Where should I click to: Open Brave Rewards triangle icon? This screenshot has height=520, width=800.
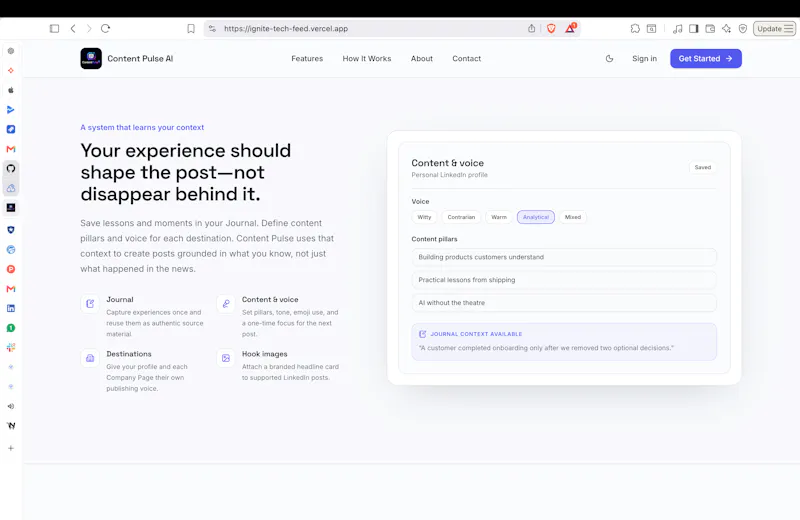(570, 28)
